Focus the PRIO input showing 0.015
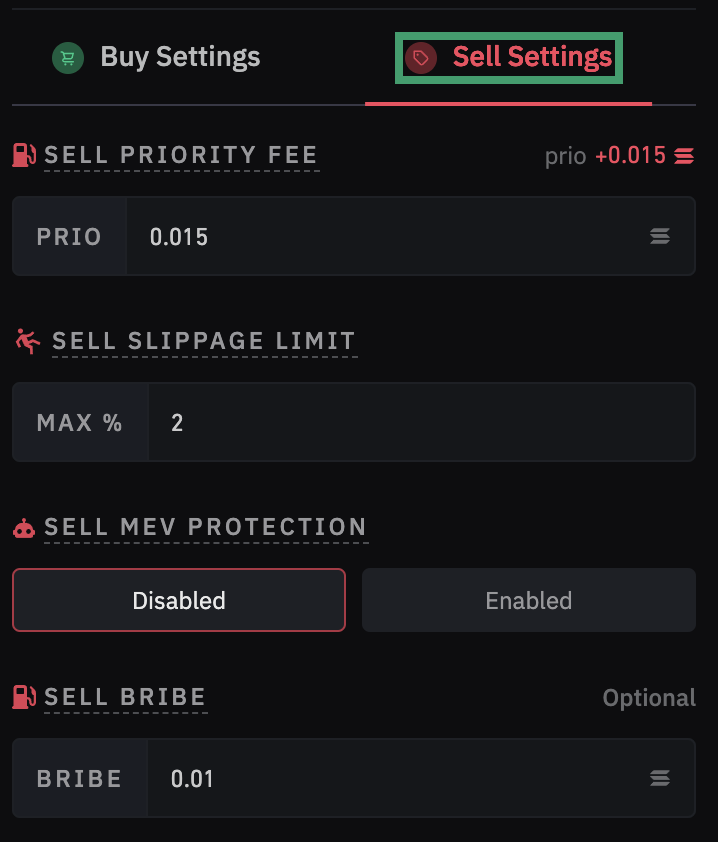 390,236
